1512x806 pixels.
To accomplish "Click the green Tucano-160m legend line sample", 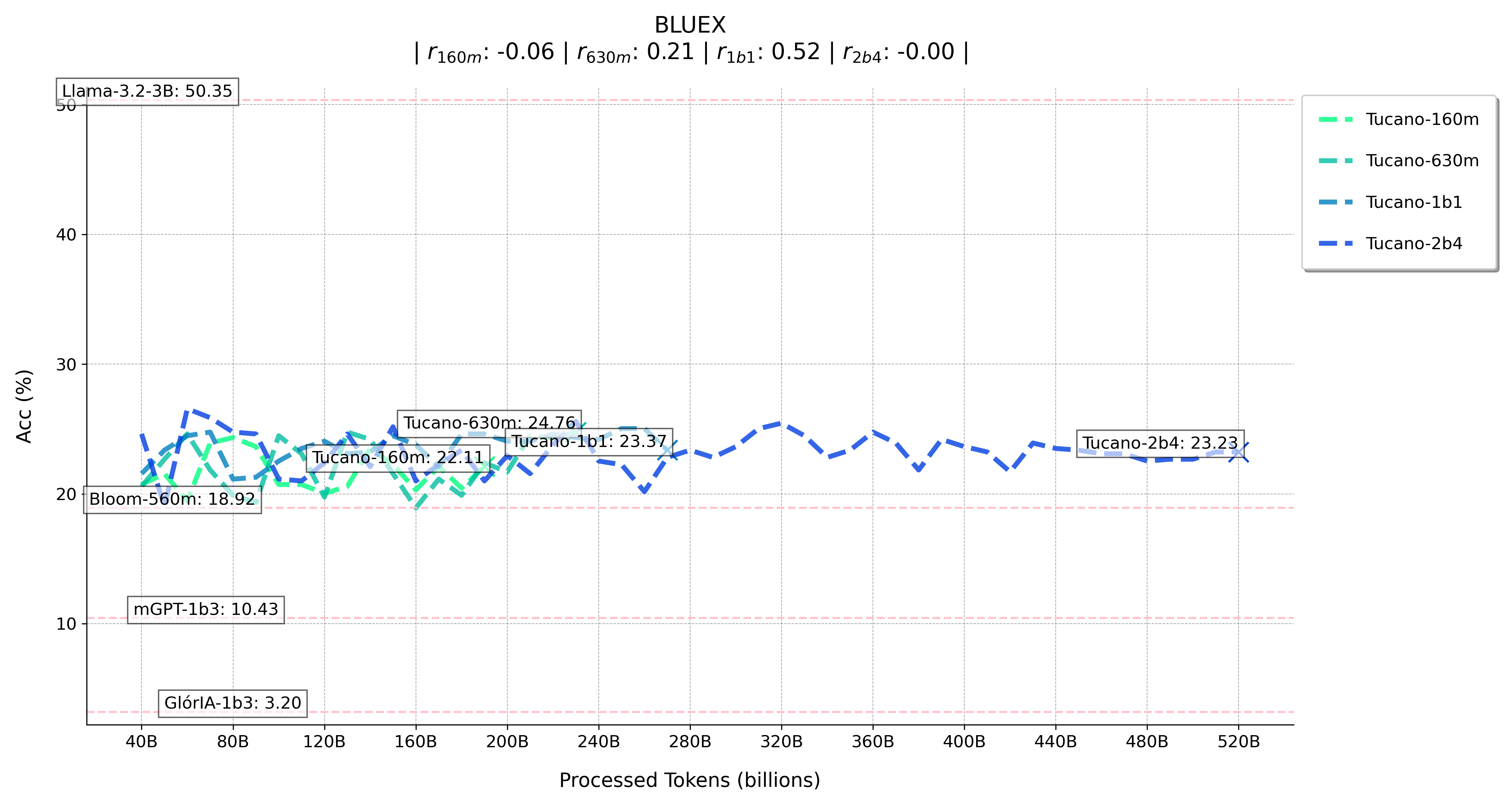I will (x=1335, y=120).
